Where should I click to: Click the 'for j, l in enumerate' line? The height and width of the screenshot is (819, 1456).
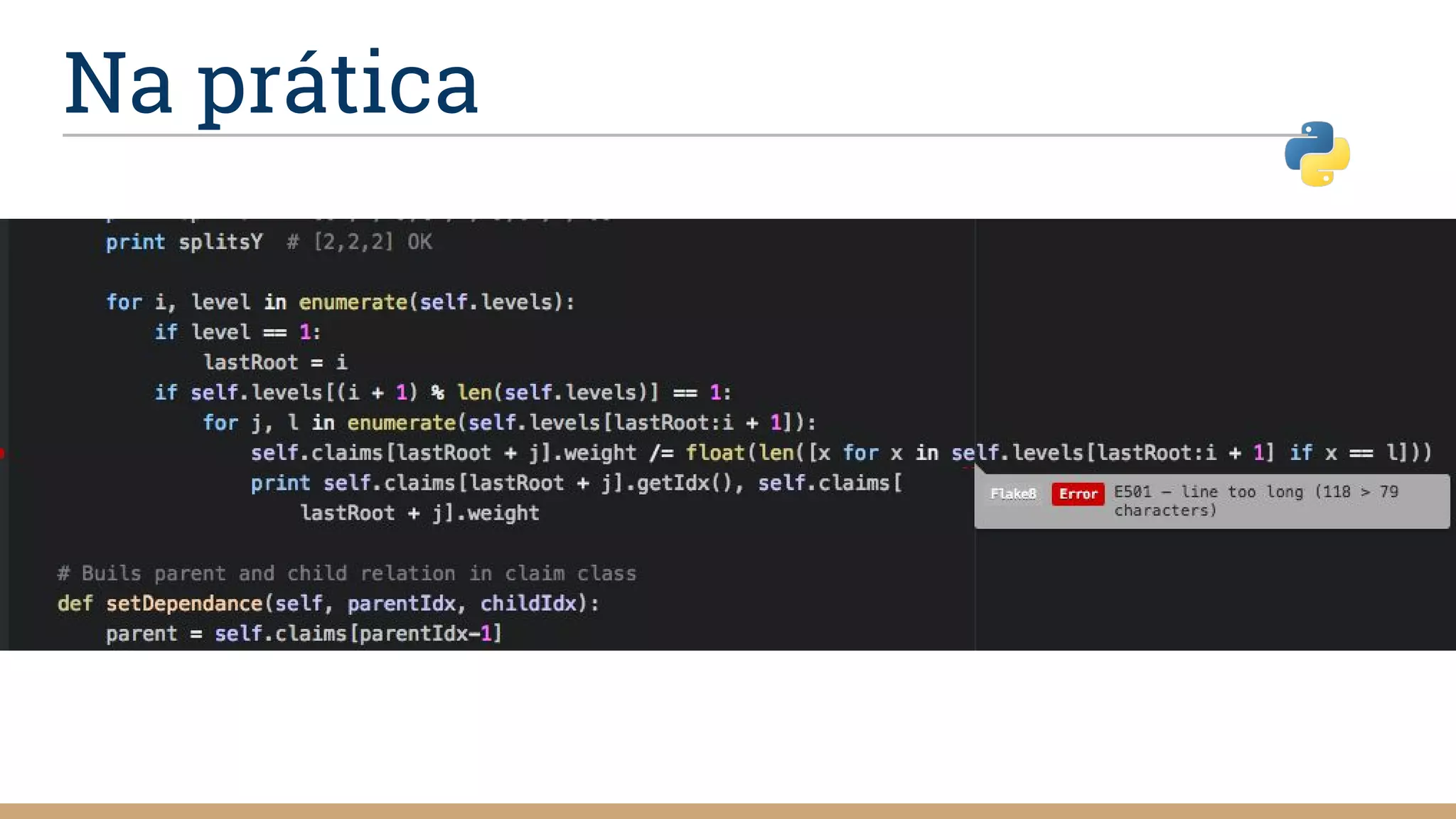[x=509, y=423]
